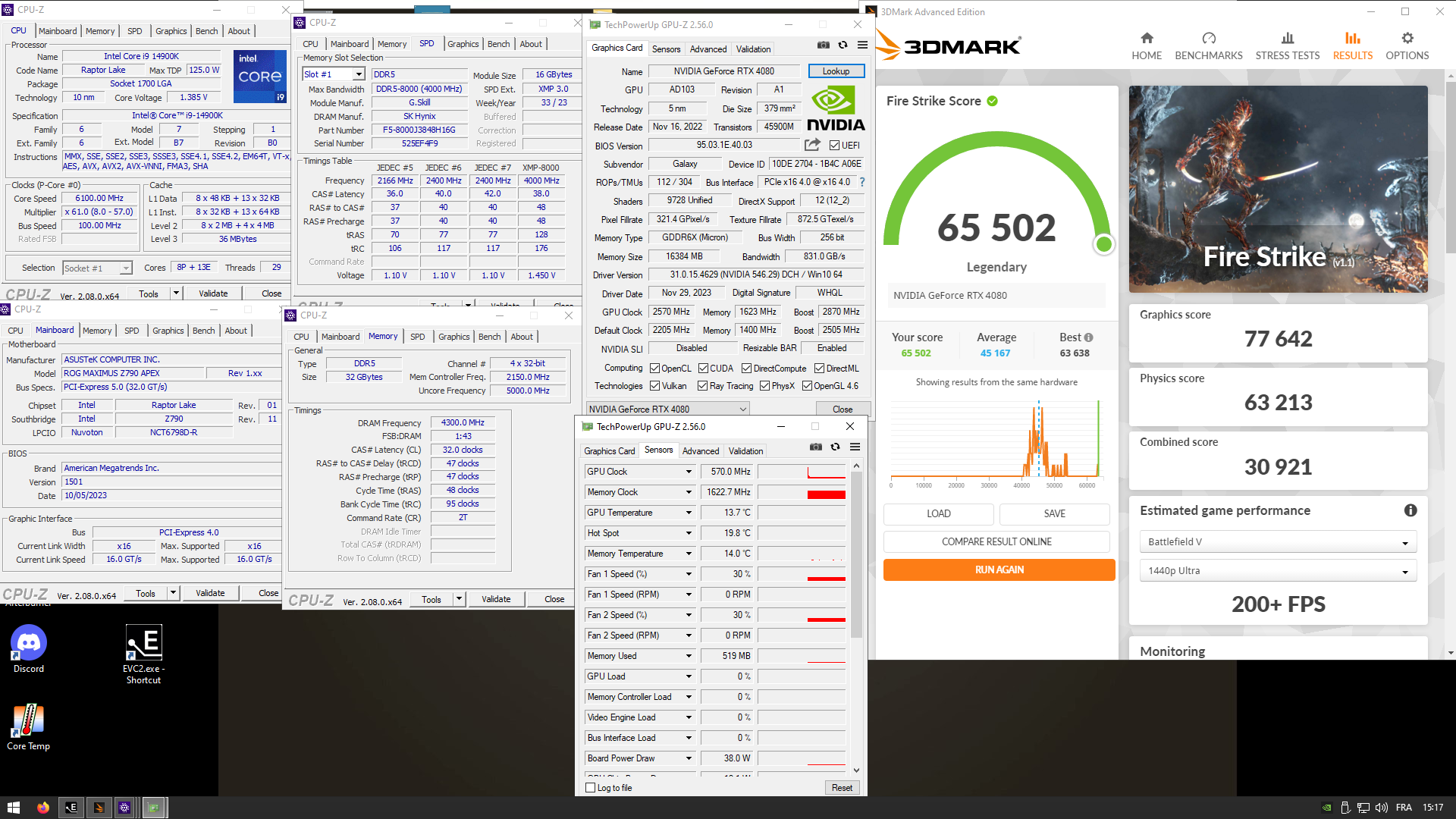The image size is (1456, 819).
Task: Open Battlefield V game dropdown
Action: pos(1278,541)
